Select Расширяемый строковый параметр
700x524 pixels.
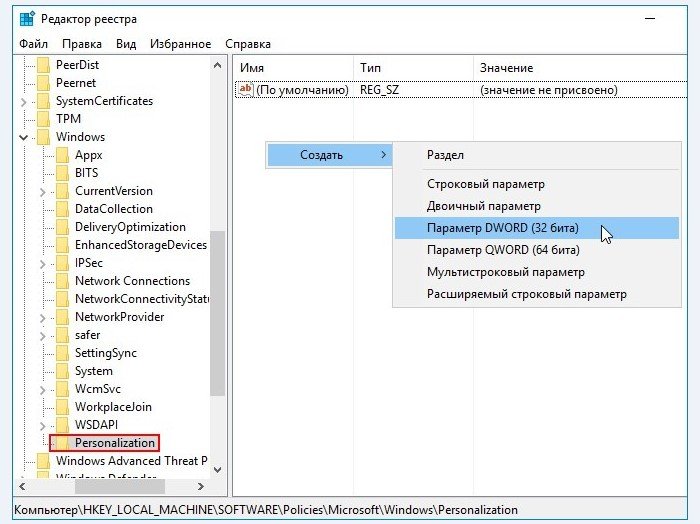537,294
